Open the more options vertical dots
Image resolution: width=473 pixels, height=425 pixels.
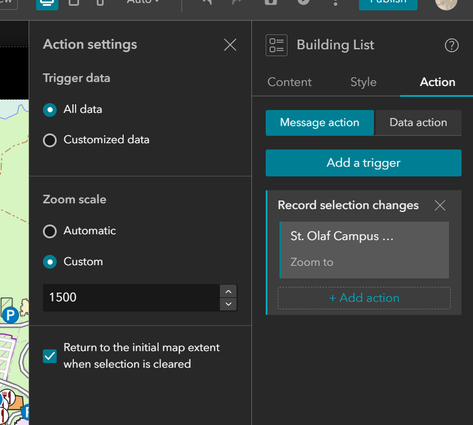335,3
